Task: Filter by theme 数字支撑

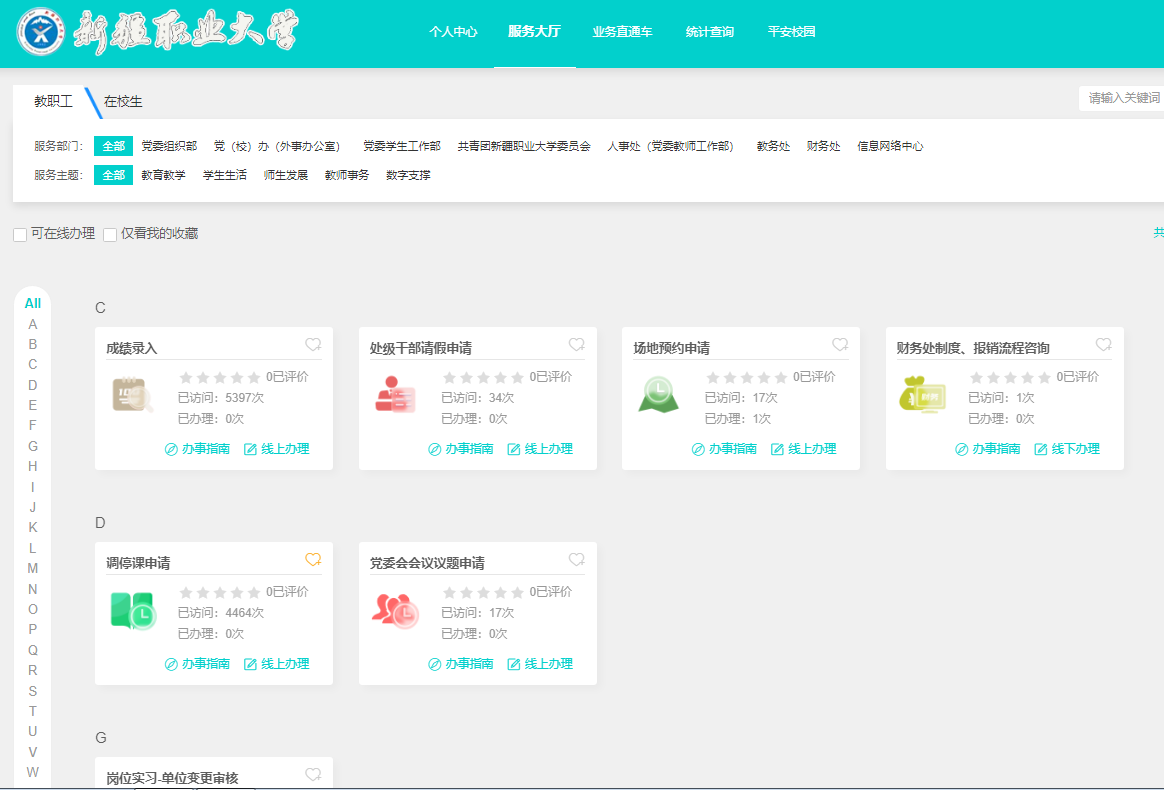Action: (408, 175)
